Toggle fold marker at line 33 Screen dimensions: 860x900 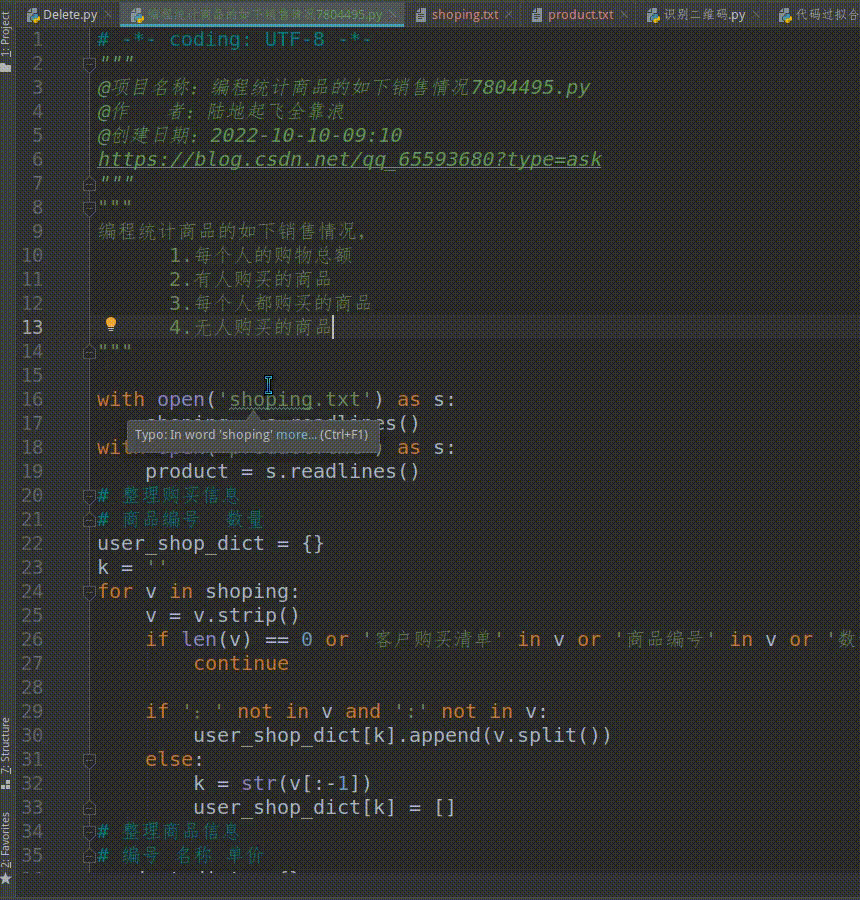click(89, 809)
